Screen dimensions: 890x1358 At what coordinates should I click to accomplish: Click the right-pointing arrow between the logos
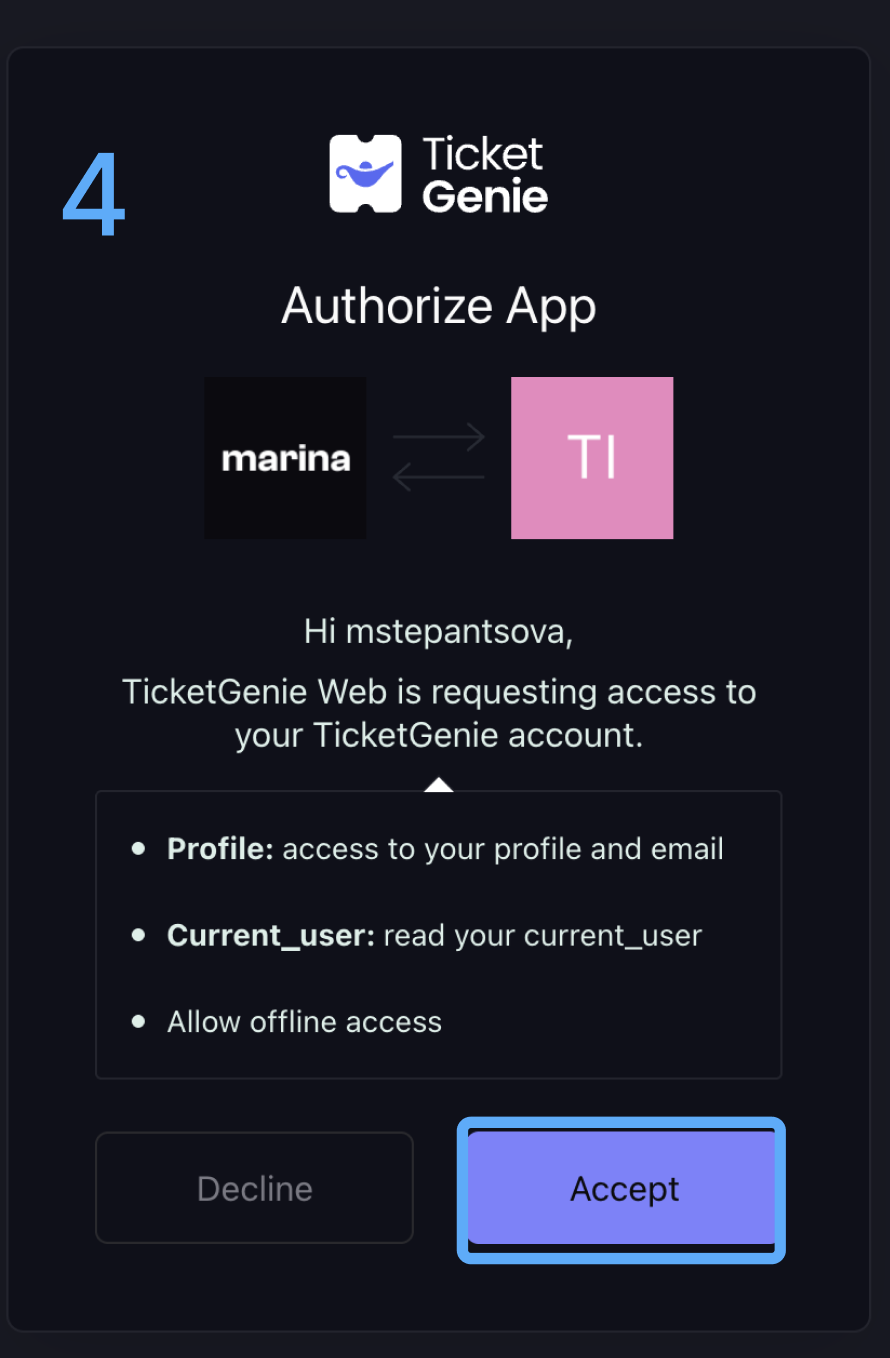click(x=439, y=437)
